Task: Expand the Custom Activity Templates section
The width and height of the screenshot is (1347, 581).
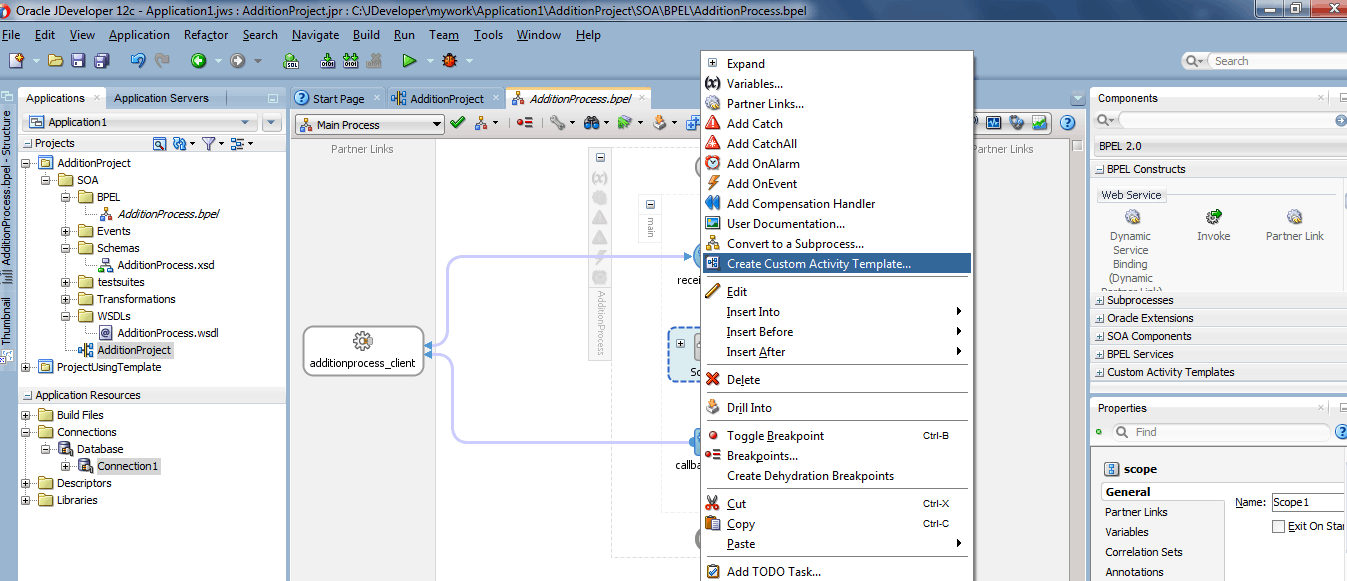Action: pyautogui.click(x=1100, y=372)
